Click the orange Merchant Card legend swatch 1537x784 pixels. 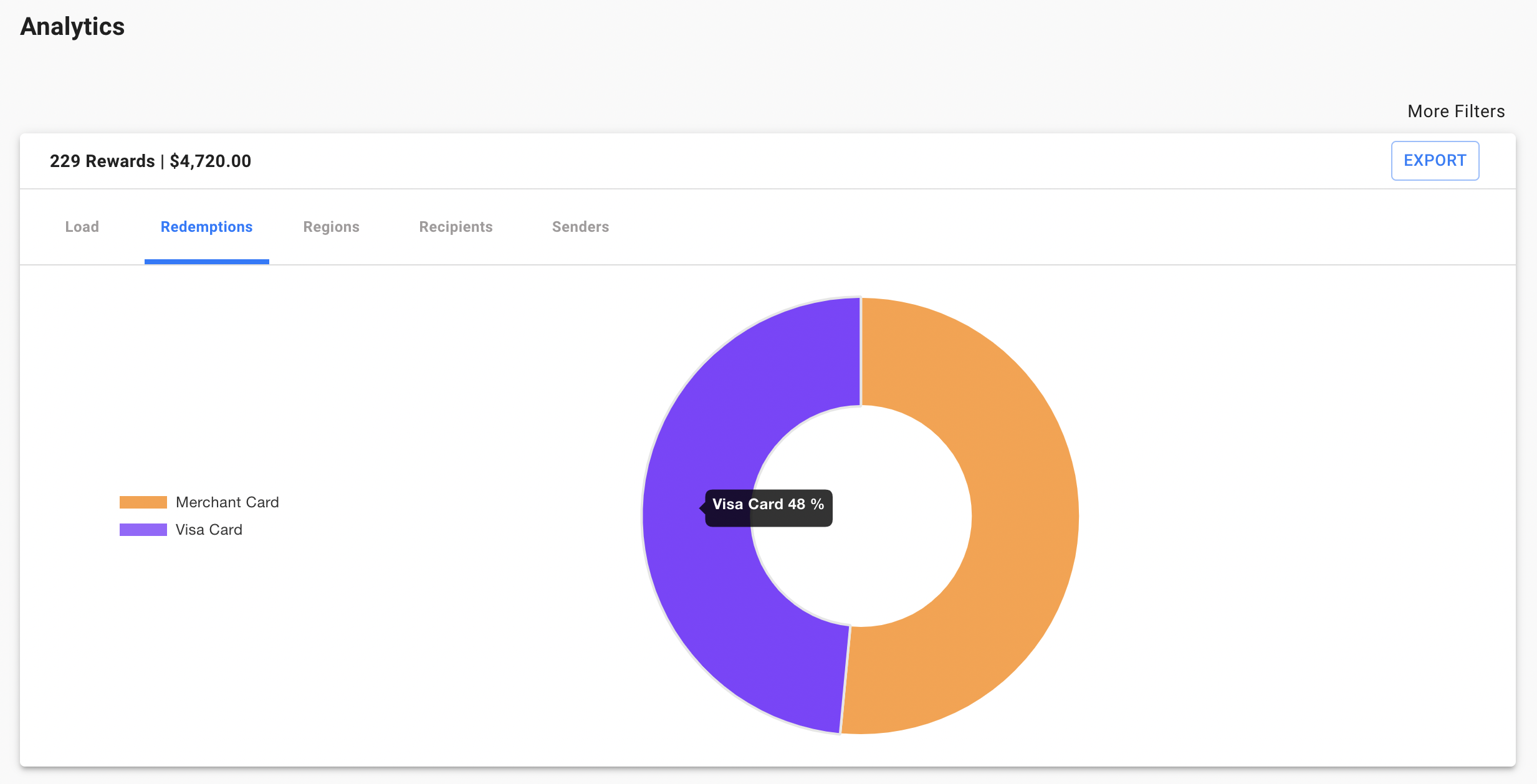click(x=143, y=502)
